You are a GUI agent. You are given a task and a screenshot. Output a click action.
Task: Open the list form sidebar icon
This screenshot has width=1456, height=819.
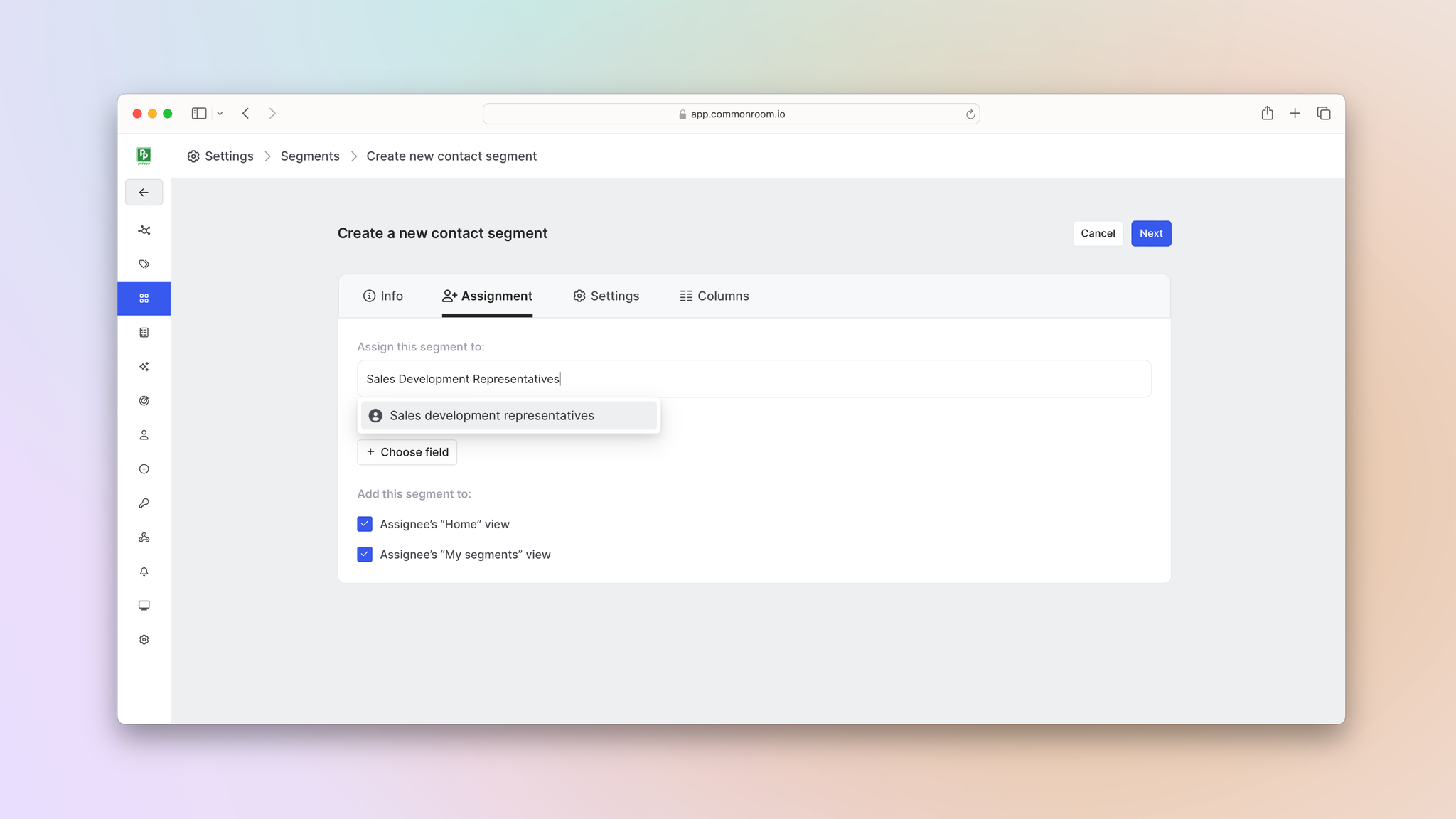tap(144, 333)
